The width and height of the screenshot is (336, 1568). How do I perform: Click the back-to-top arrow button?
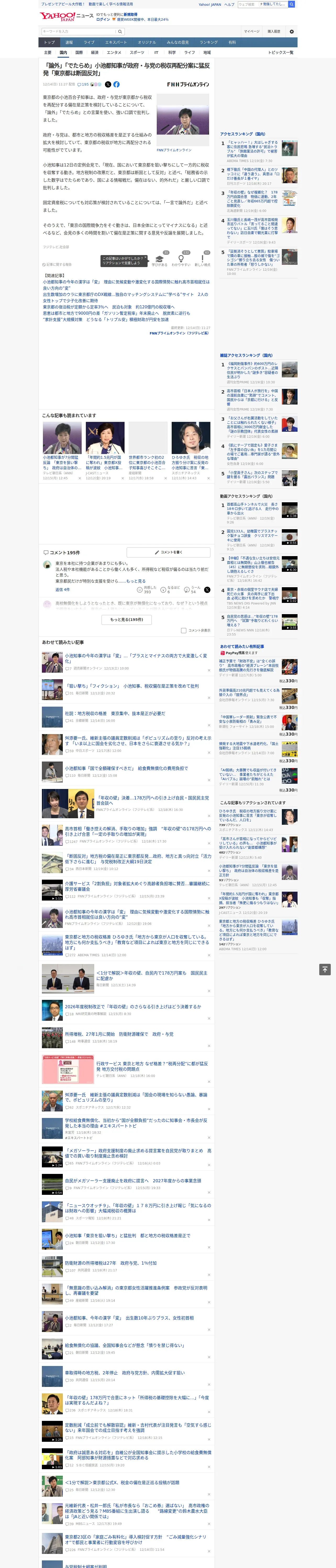pyautogui.click(x=324, y=969)
